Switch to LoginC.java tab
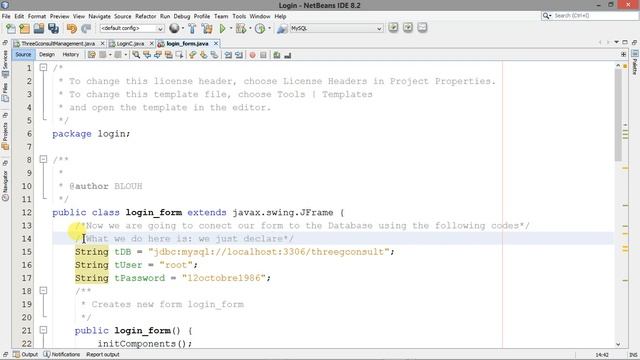Screen dimensions: 640x360 click(x=130, y=43)
